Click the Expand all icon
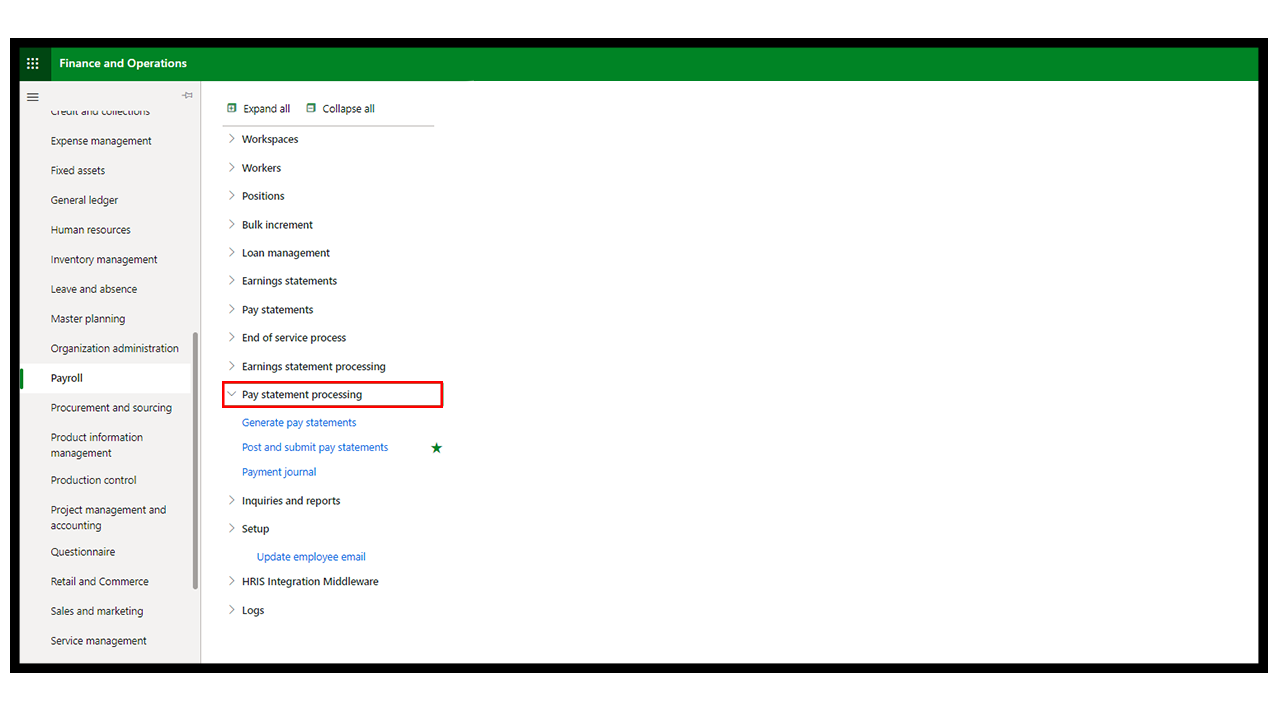 [x=232, y=108]
